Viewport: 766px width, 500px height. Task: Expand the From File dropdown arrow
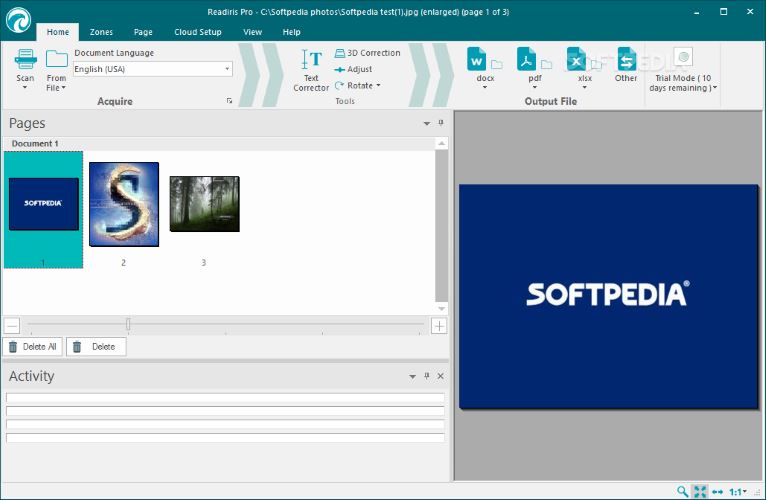point(64,88)
